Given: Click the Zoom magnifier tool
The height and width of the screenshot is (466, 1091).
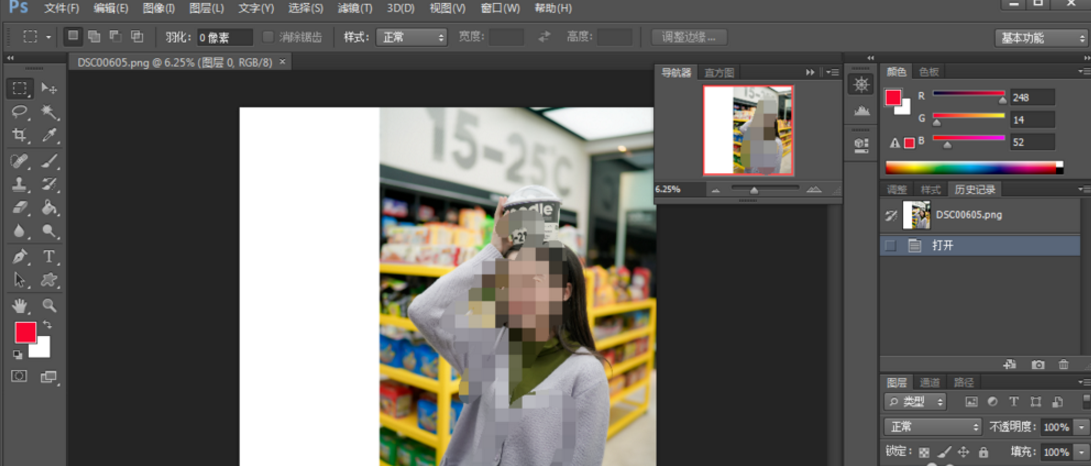Looking at the screenshot, I should pos(49,305).
